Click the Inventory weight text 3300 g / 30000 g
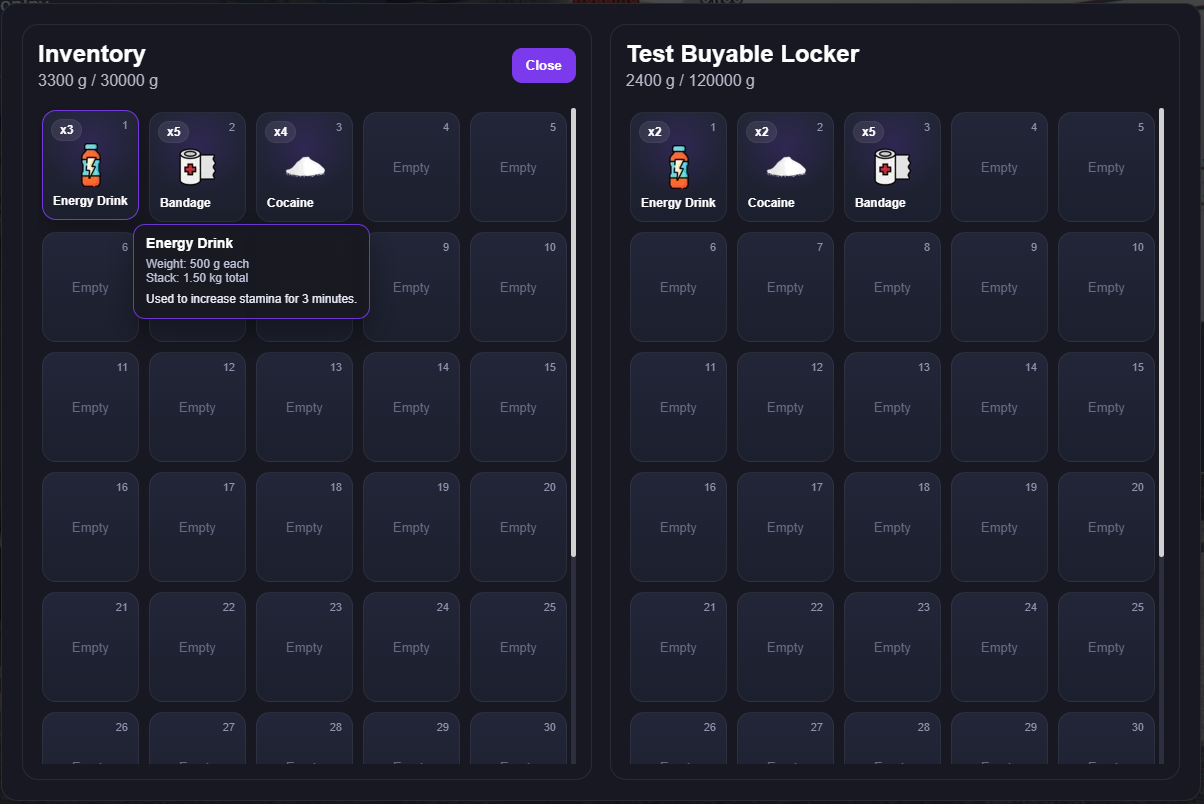 click(98, 80)
